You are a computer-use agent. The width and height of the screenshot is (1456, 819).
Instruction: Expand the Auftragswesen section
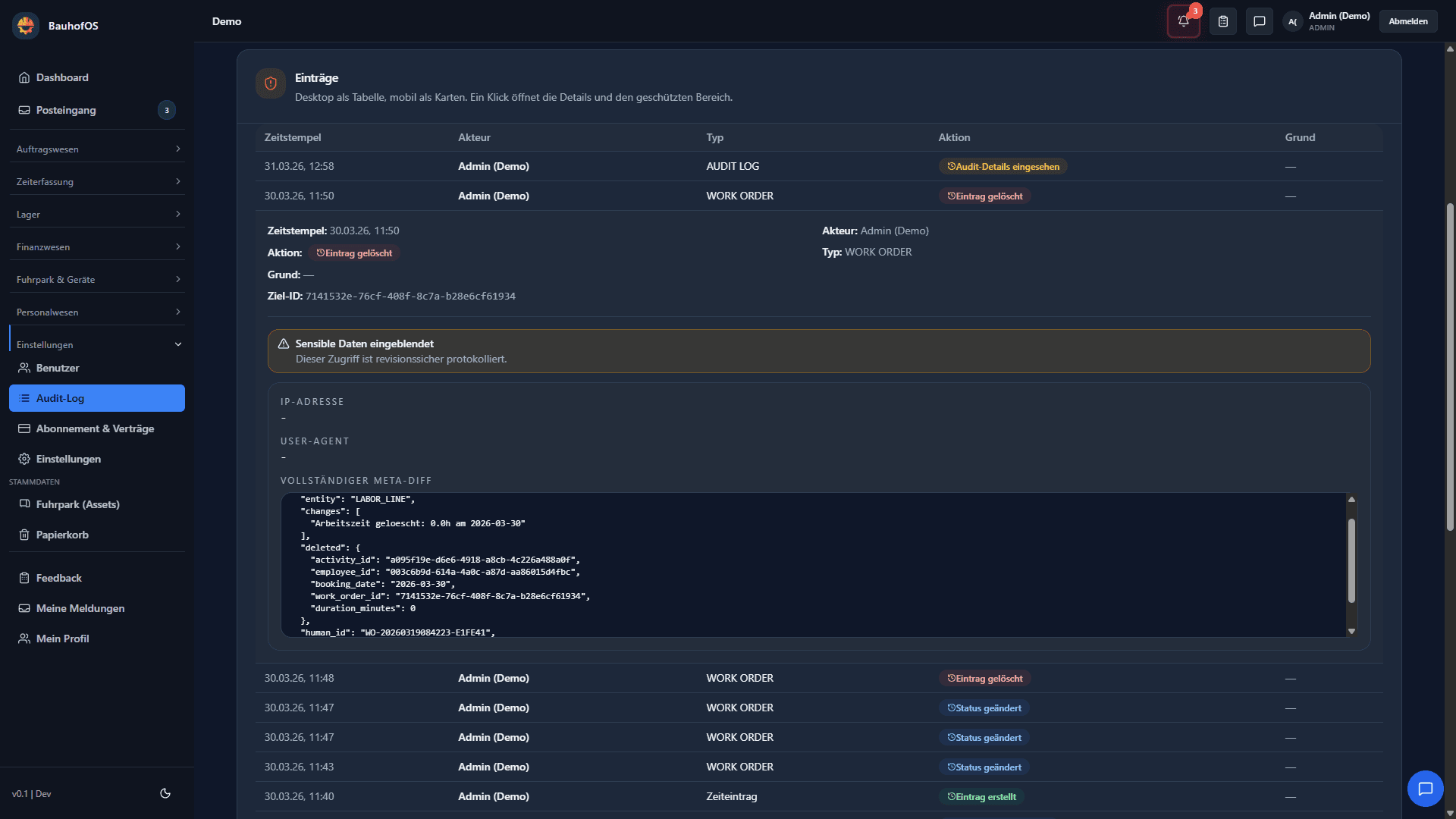(97, 149)
